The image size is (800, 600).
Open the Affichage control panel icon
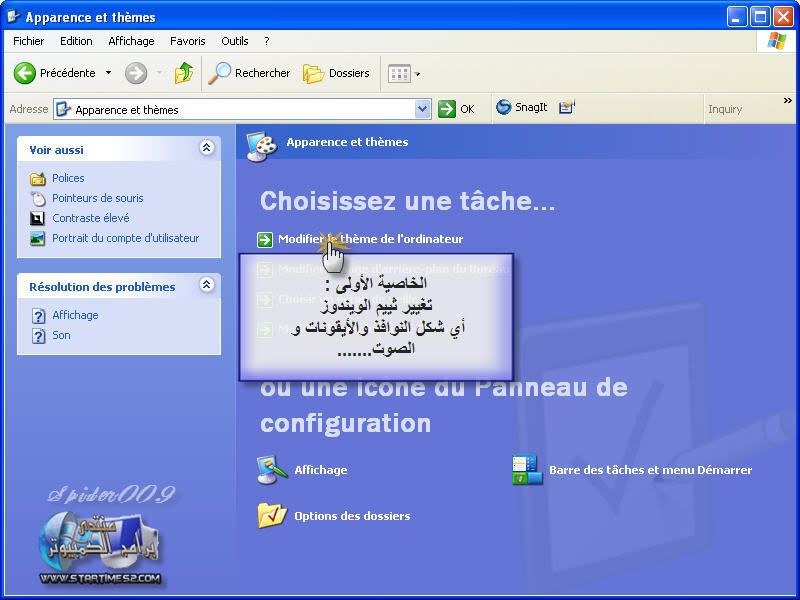[272, 470]
